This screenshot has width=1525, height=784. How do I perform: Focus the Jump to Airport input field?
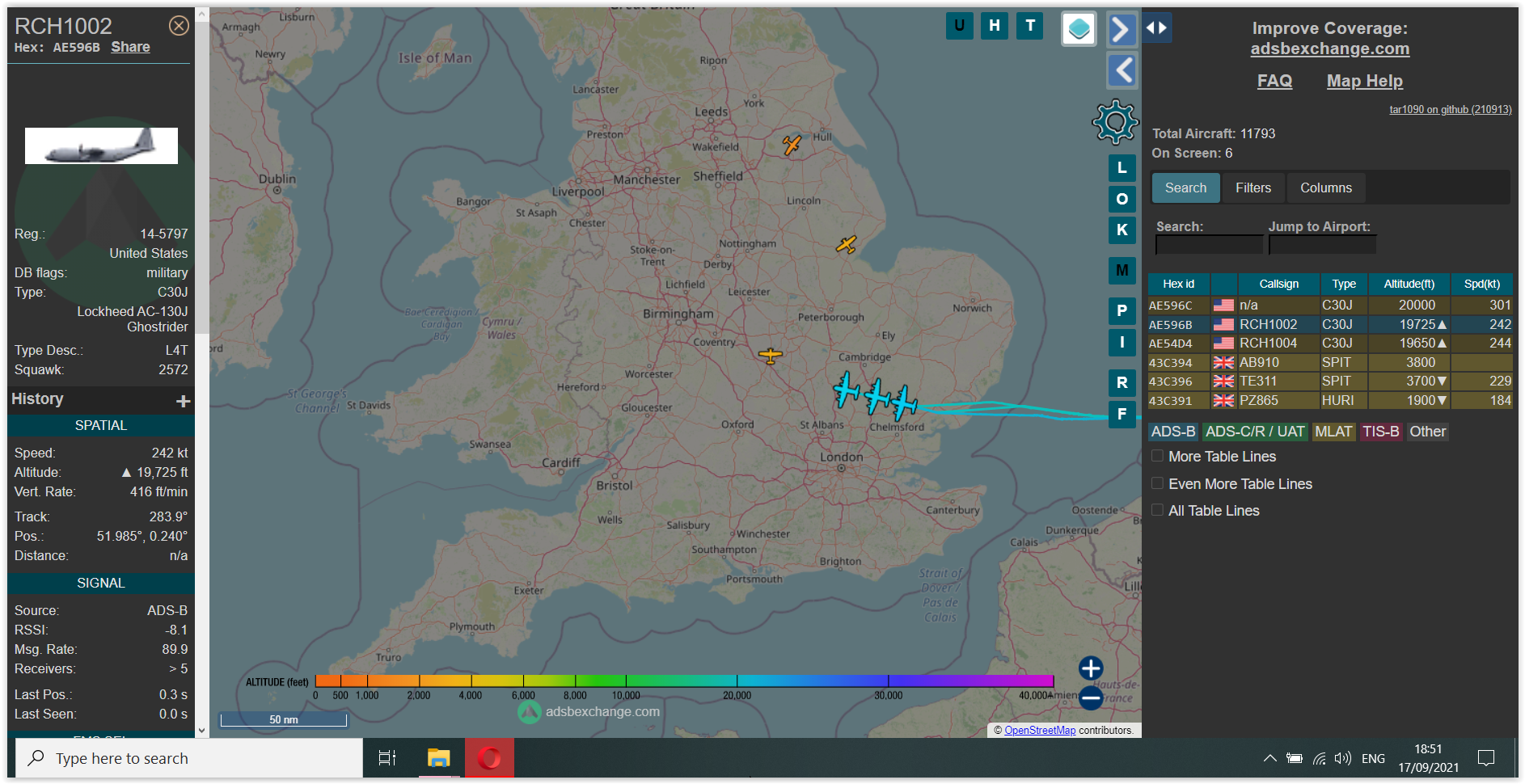pyautogui.click(x=1322, y=245)
